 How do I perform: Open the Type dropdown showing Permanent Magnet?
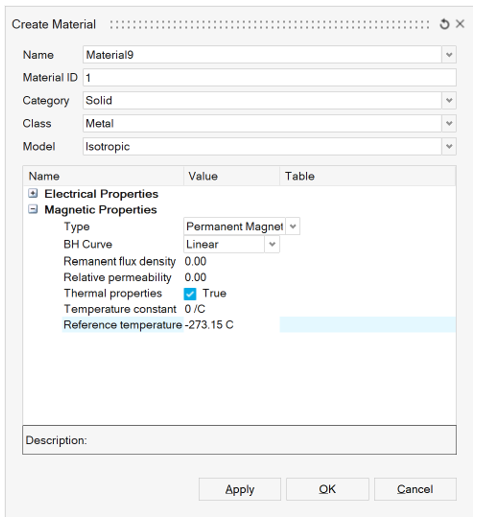(293, 226)
